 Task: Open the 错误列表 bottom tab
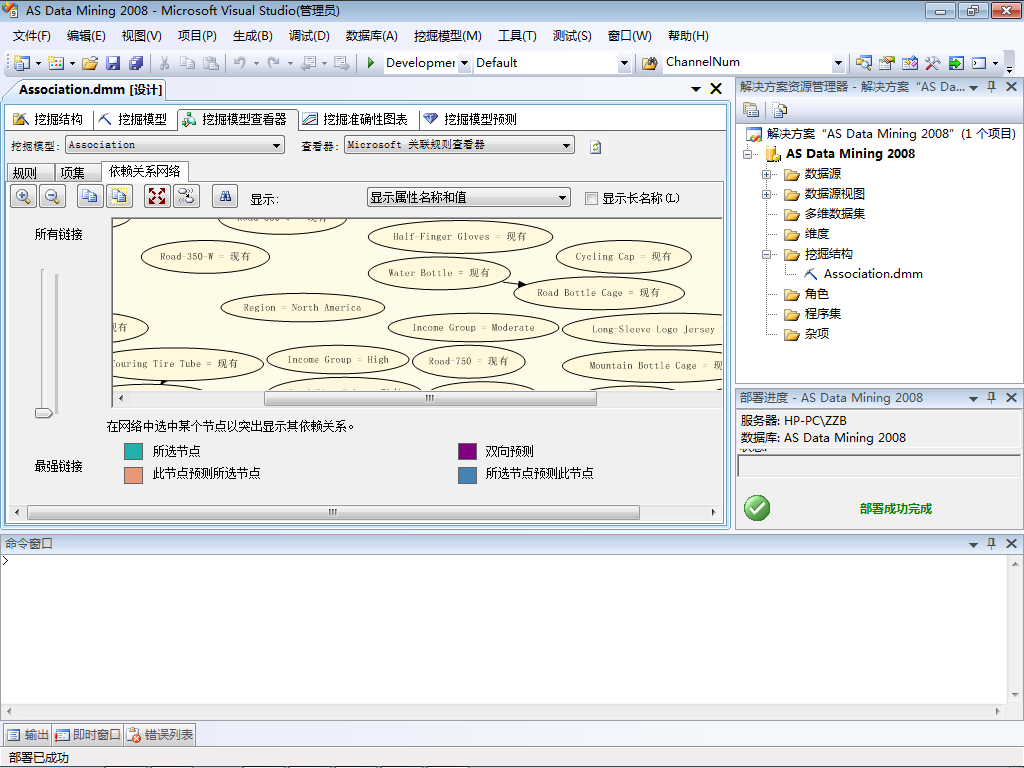pyautogui.click(x=160, y=735)
